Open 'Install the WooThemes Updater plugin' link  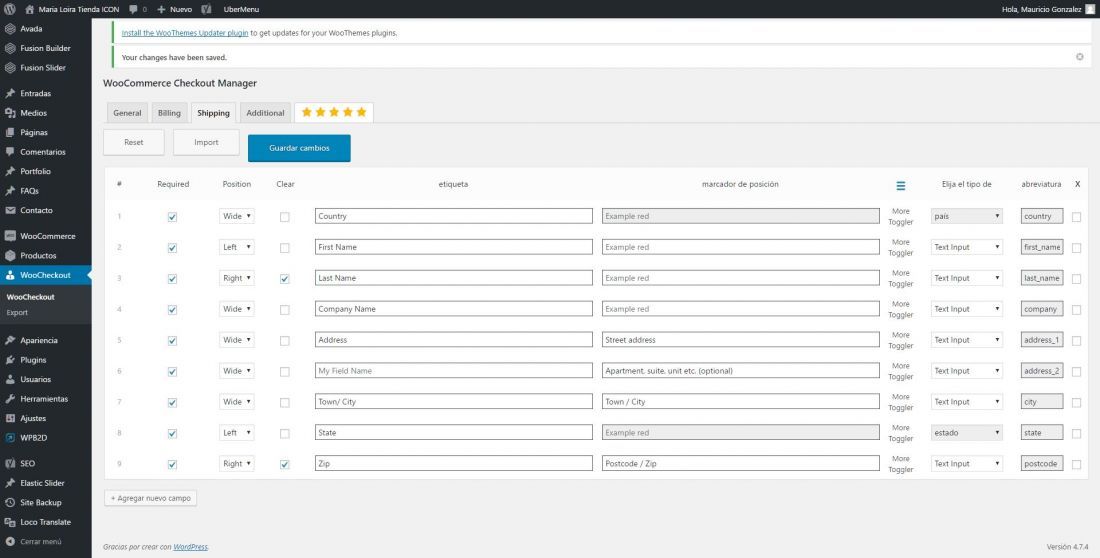(x=185, y=33)
